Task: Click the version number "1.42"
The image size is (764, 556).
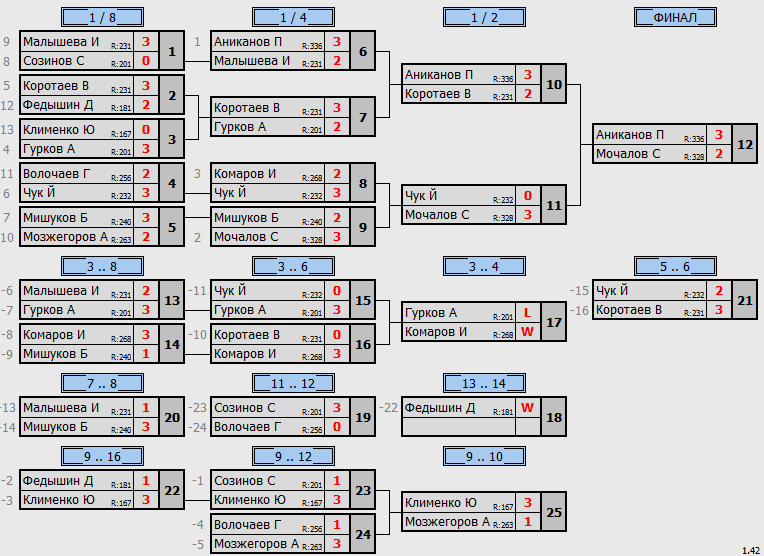Action: pyautogui.click(x=751, y=551)
